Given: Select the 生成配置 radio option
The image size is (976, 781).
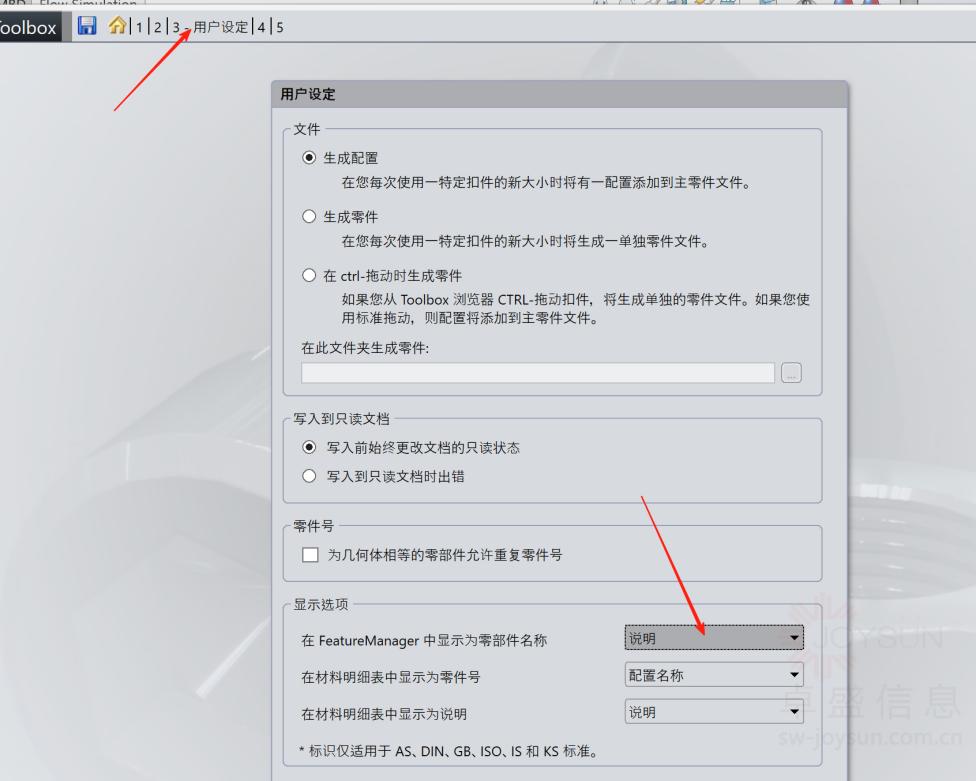Looking at the screenshot, I should (x=309, y=158).
